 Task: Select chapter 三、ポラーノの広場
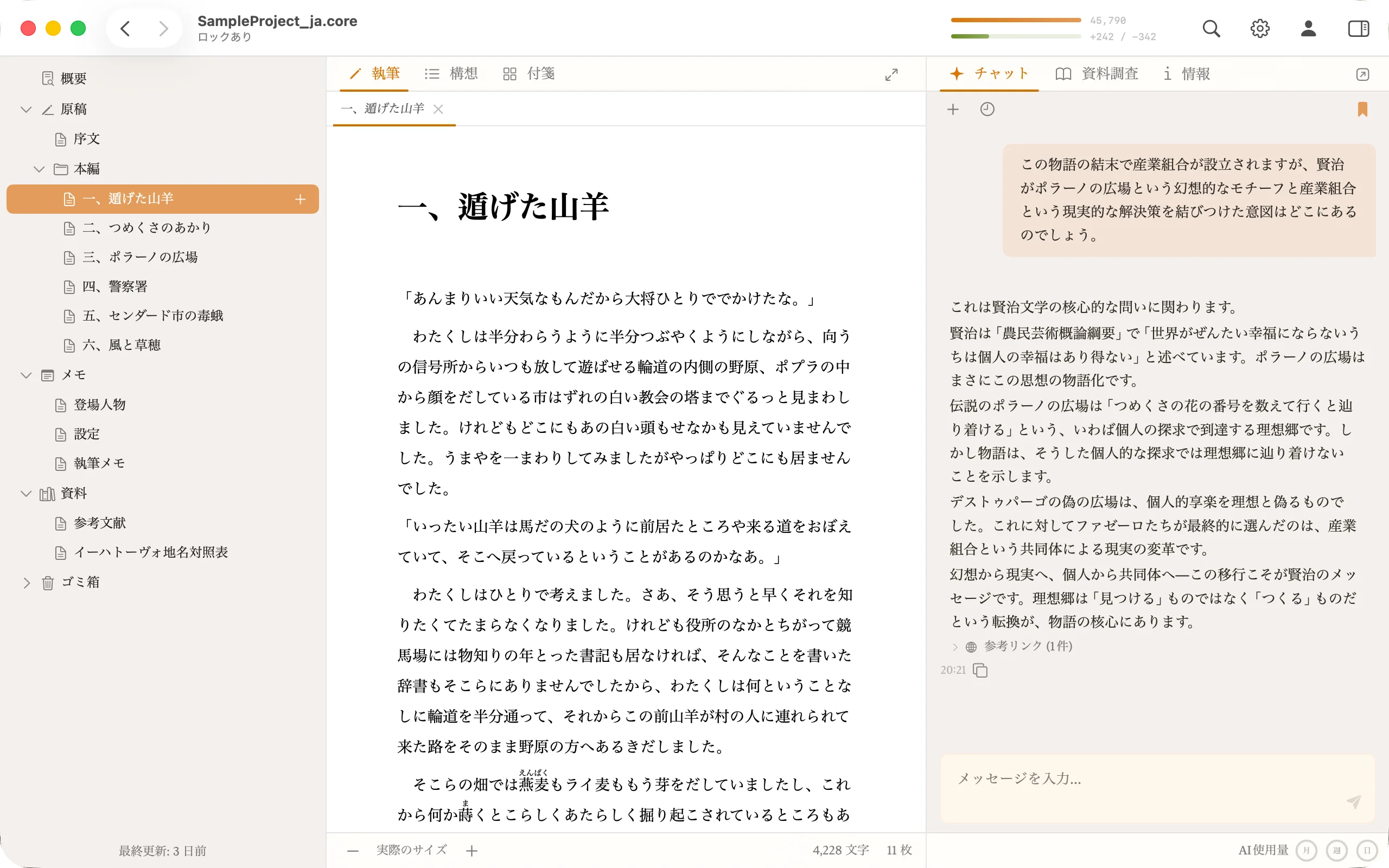(x=130, y=257)
